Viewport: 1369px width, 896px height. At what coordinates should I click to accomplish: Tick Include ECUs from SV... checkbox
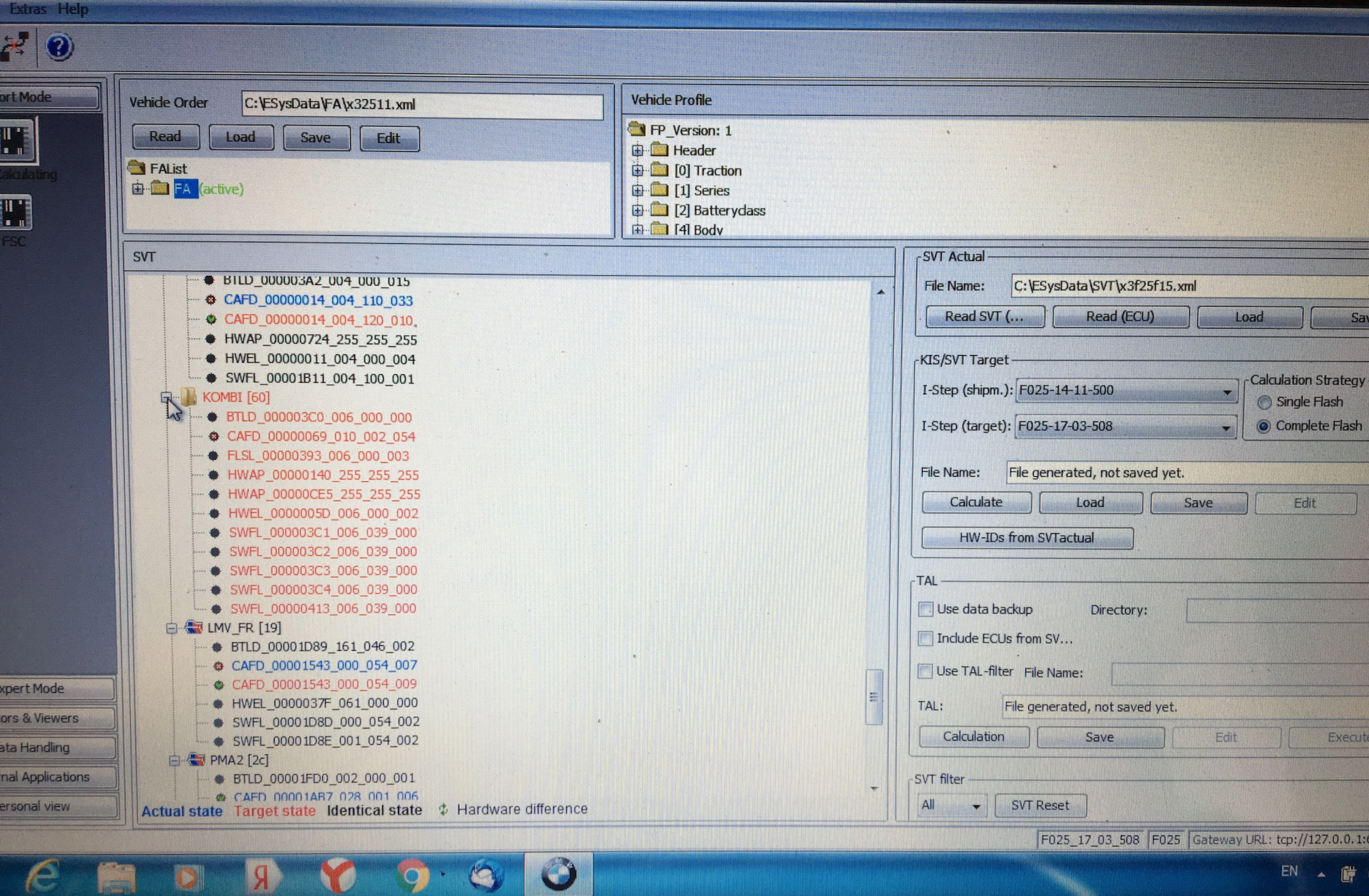pyautogui.click(x=926, y=639)
